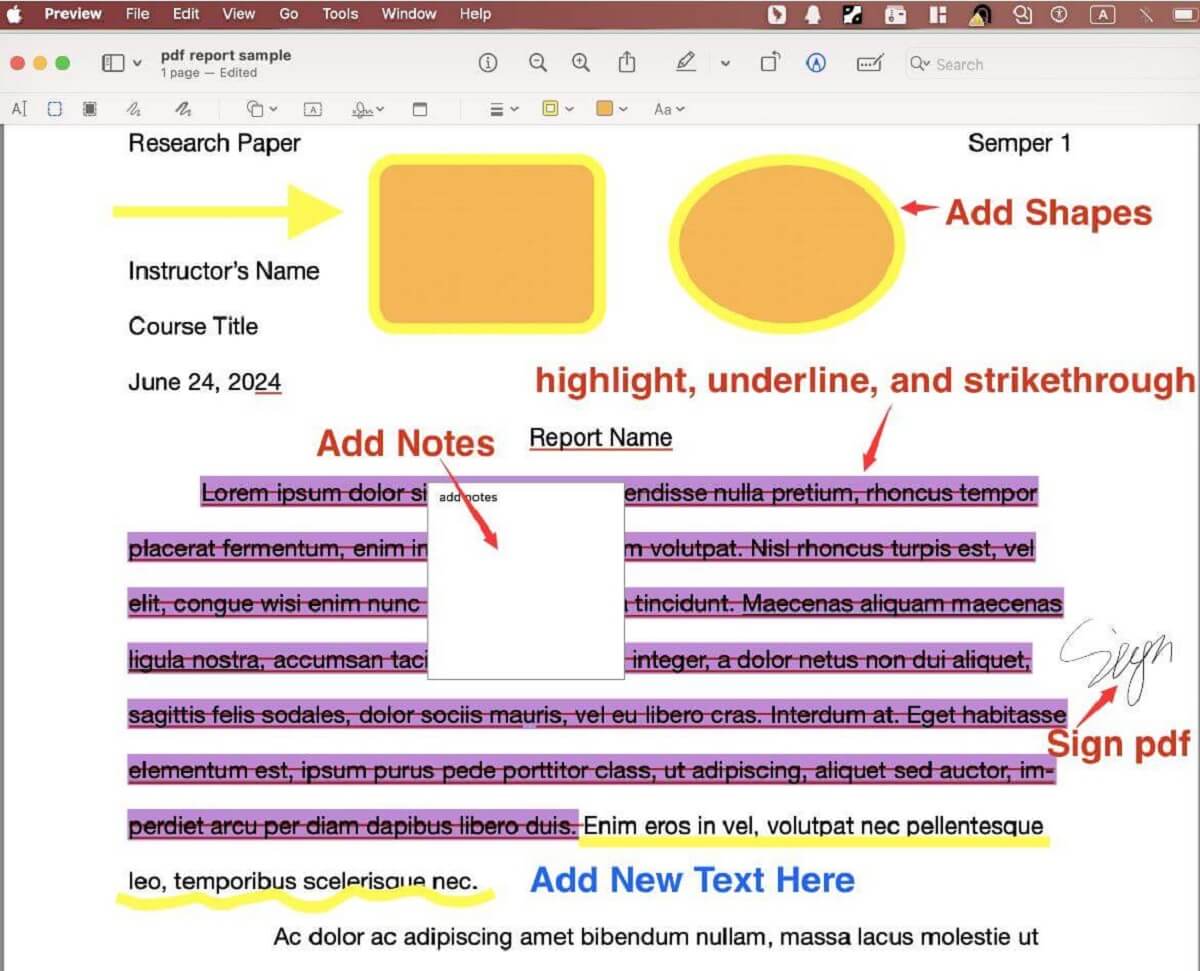1200x971 pixels.
Task: Select the Sketch tool
Action: [x=135, y=108]
